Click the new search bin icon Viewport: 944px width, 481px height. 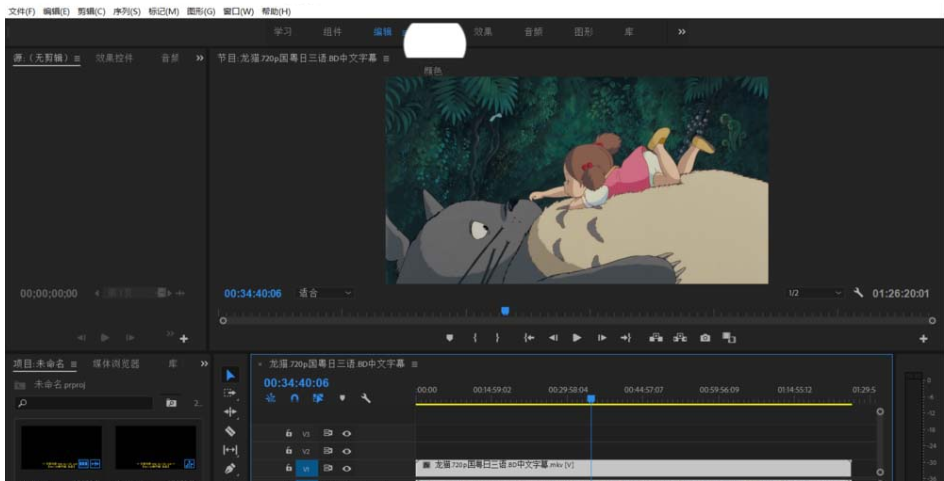click(x=172, y=403)
